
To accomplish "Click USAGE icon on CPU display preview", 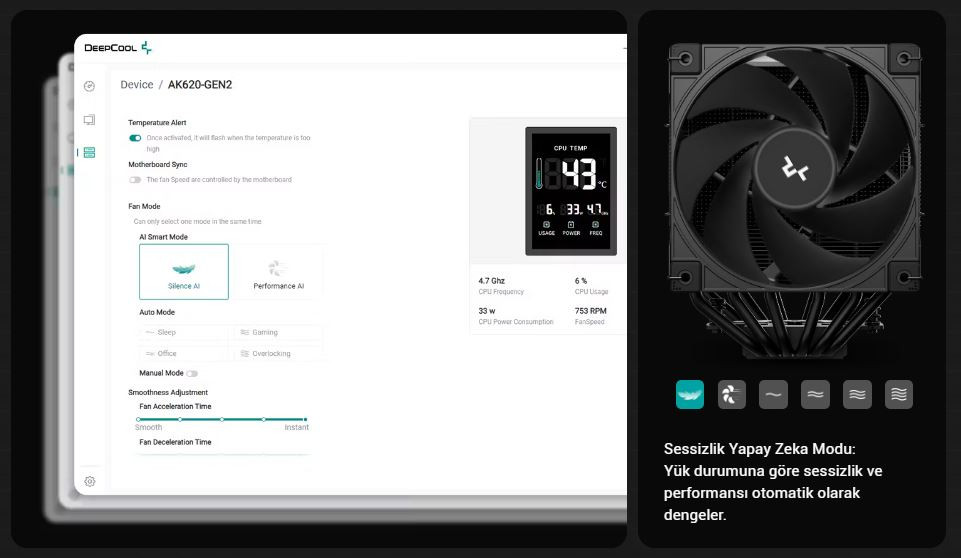I will click(x=546, y=225).
